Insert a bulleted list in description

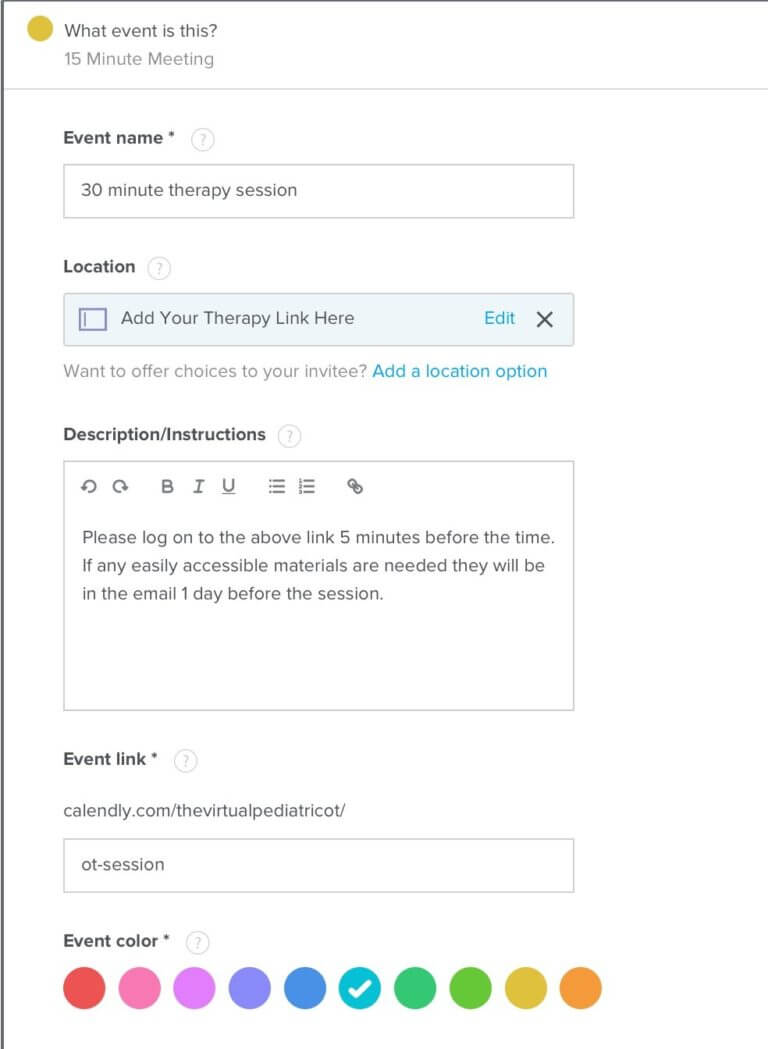pos(276,487)
